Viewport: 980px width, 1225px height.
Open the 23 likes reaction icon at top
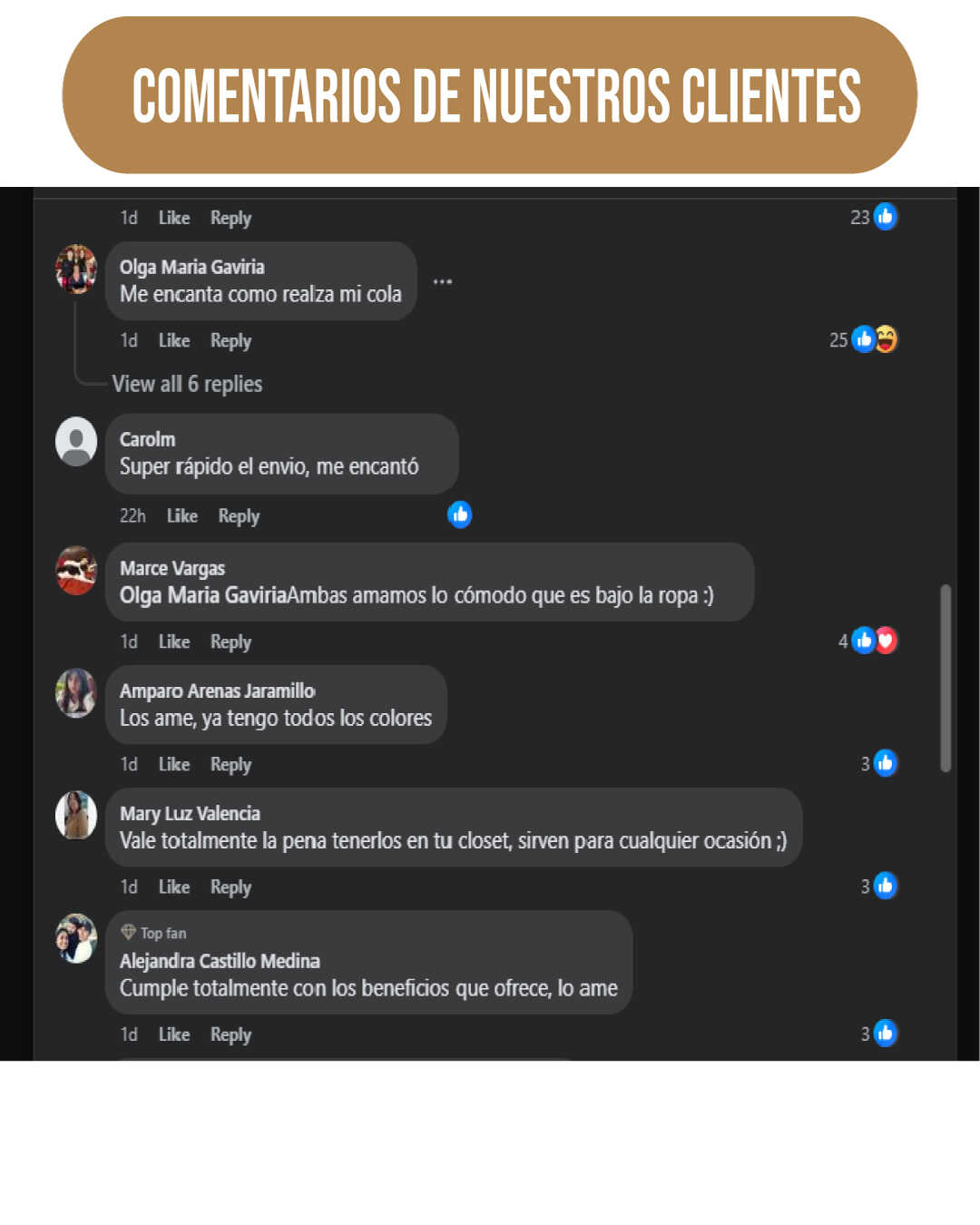(885, 217)
